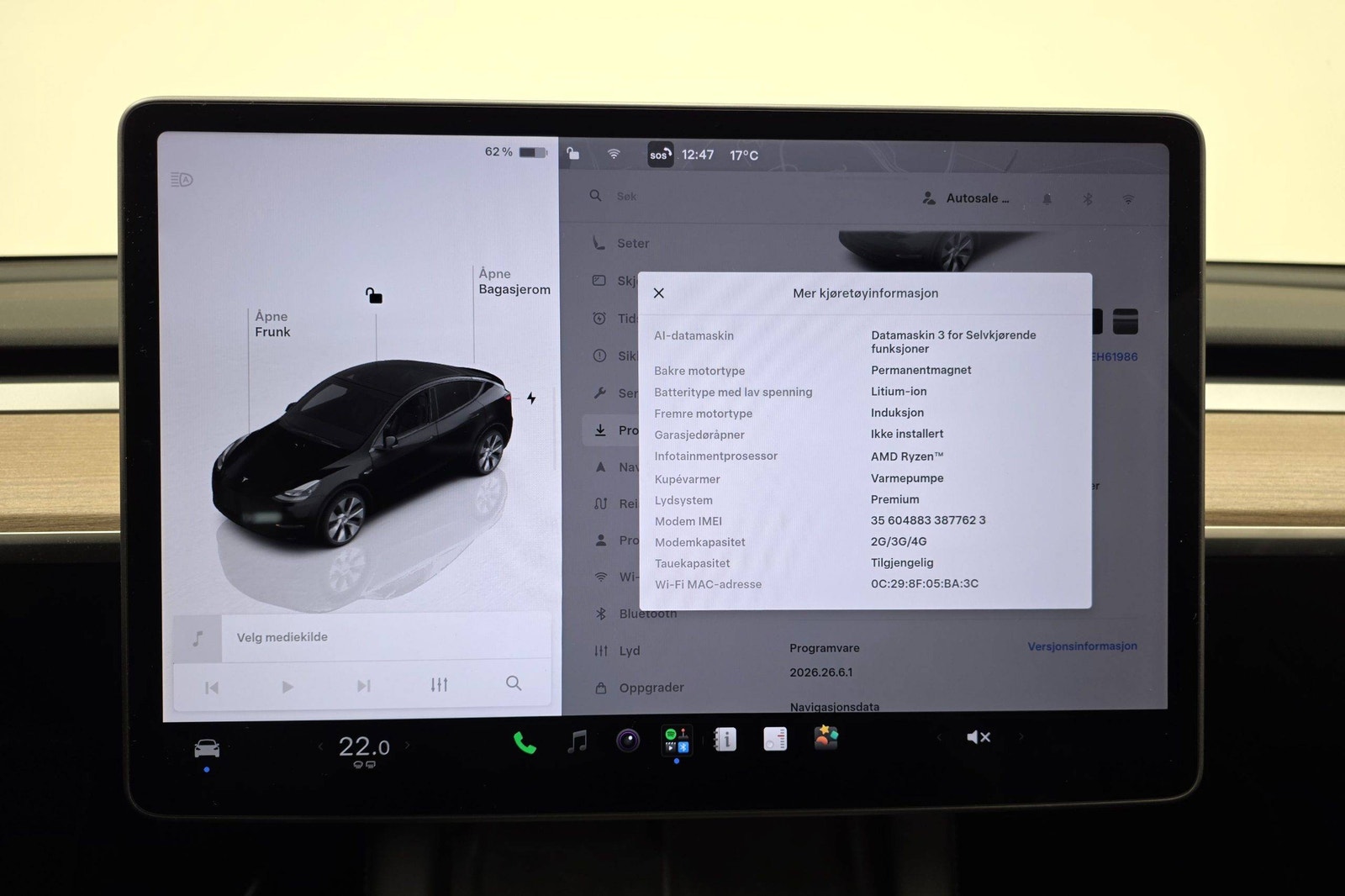Tap the media play button
Viewport: 1345px width, 896px height.
[287, 687]
